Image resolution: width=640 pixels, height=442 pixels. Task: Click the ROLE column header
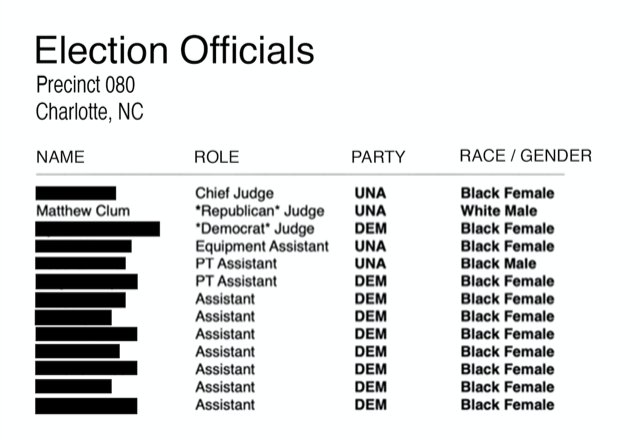(216, 157)
